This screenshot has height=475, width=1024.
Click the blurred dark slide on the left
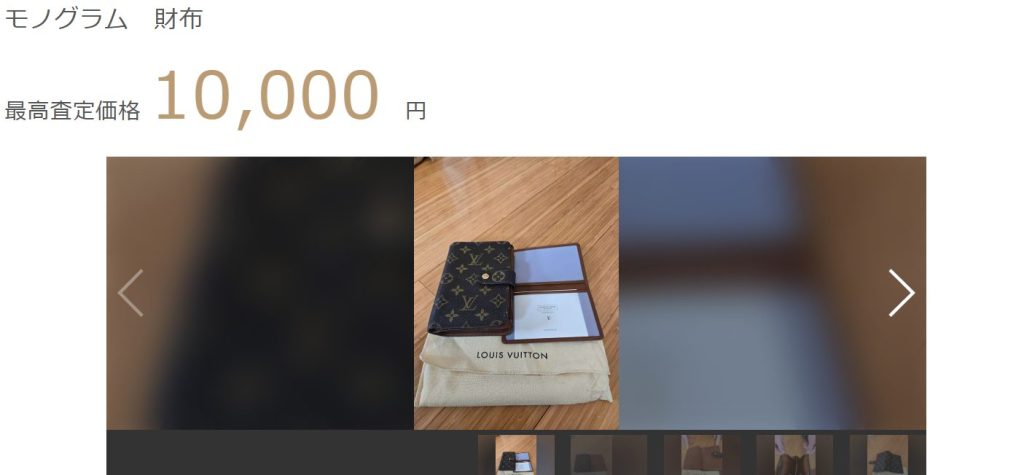(x=260, y=293)
